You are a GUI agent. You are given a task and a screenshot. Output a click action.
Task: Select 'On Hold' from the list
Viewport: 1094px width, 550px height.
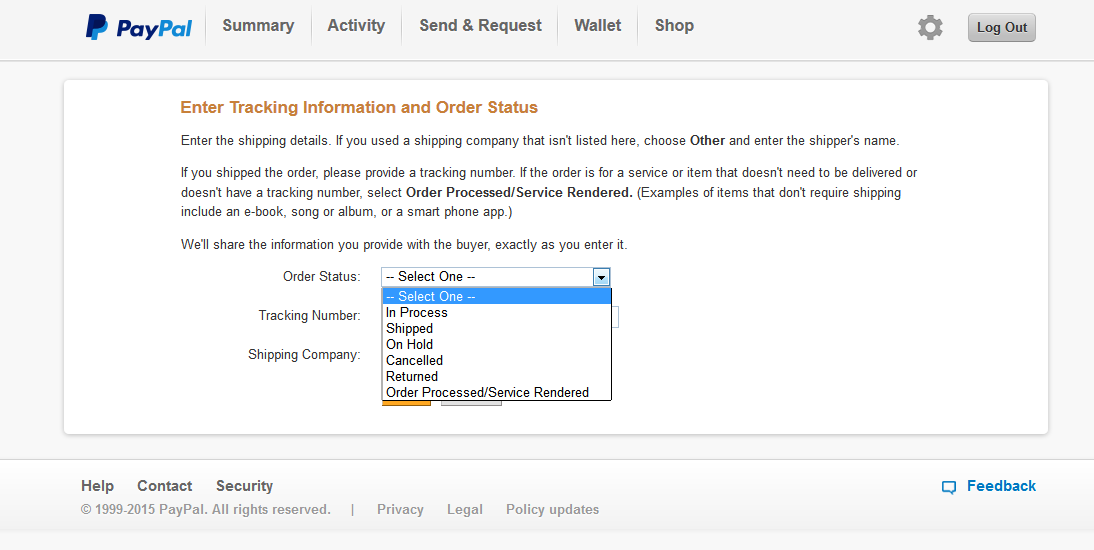coord(496,345)
